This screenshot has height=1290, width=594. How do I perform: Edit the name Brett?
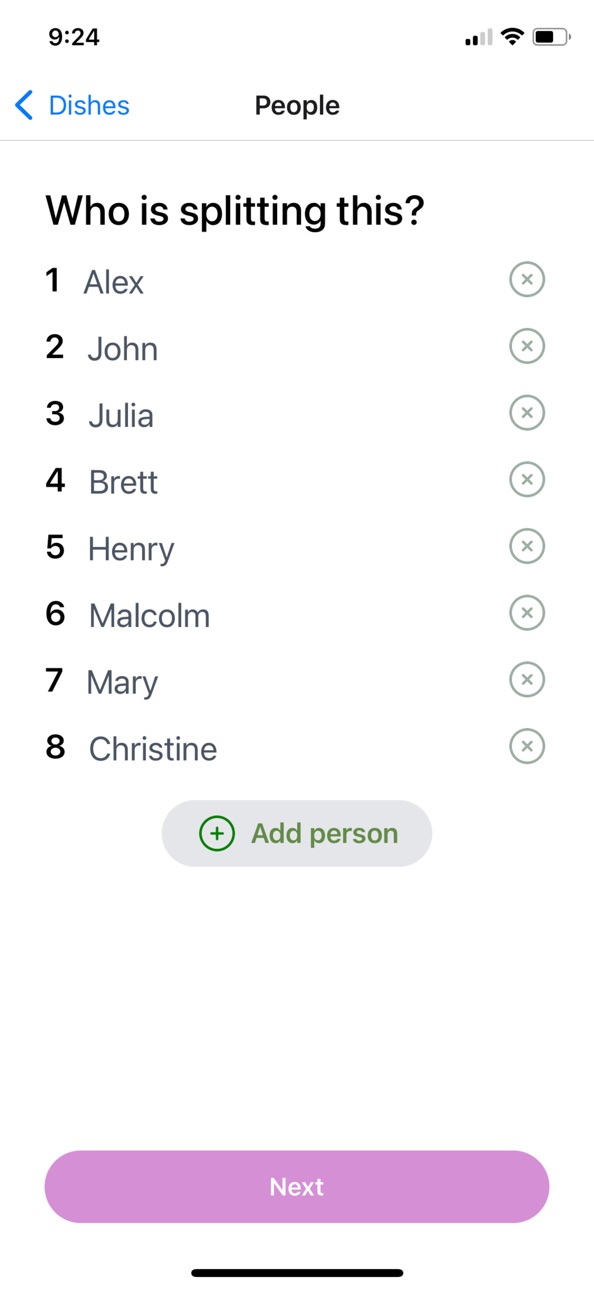pyautogui.click(x=123, y=482)
